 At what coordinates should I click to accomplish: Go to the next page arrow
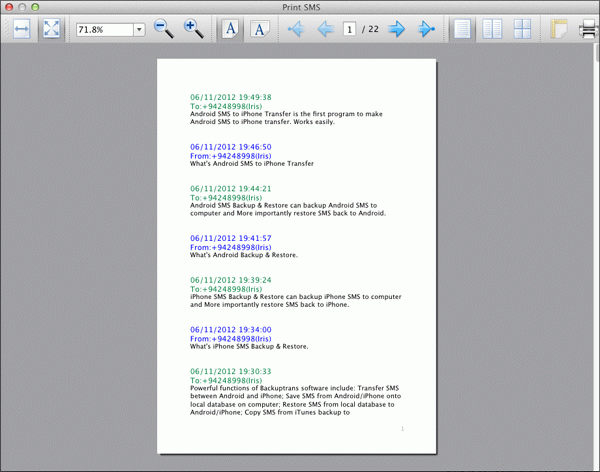[x=396, y=29]
